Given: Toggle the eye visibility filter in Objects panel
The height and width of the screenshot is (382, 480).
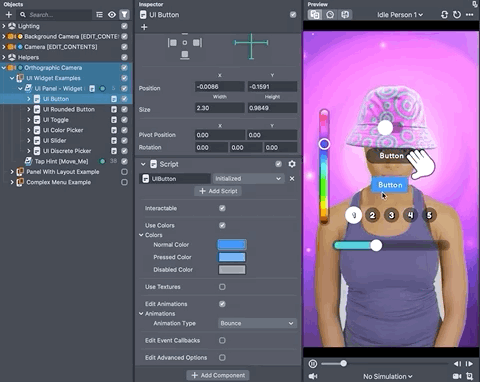Looking at the screenshot, I should [x=112, y=15].
